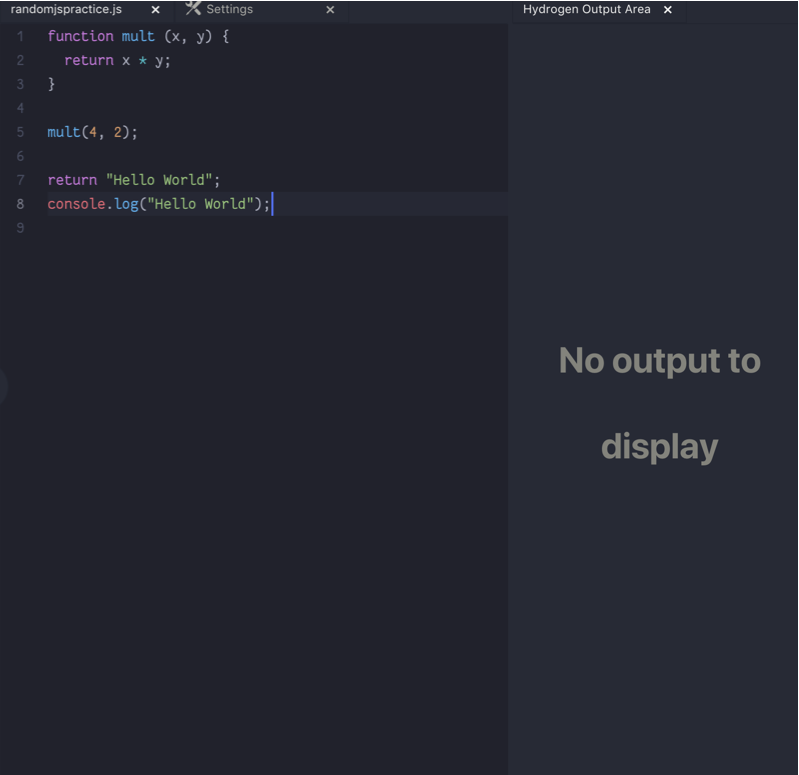Click line number 8 in the gutter

point(20,204)
